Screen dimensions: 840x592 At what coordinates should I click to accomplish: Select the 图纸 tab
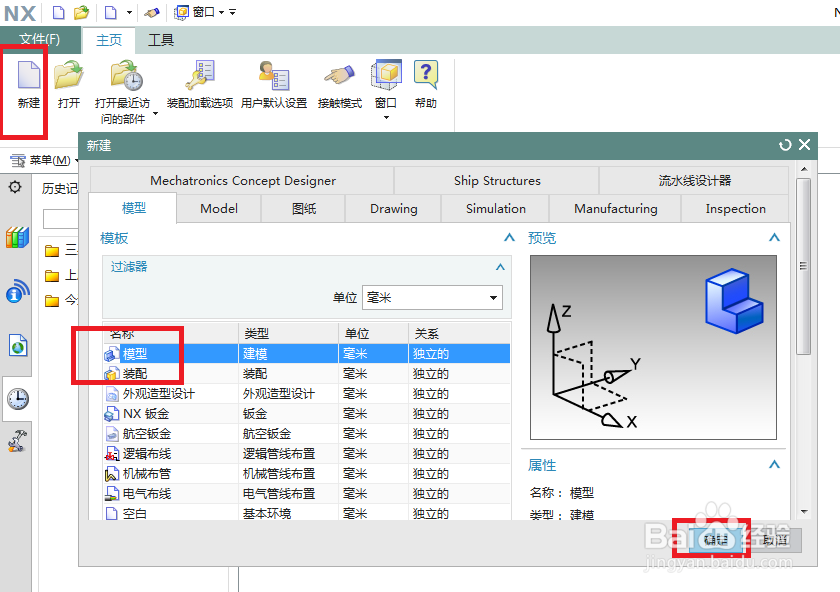[x=304, y=208]
